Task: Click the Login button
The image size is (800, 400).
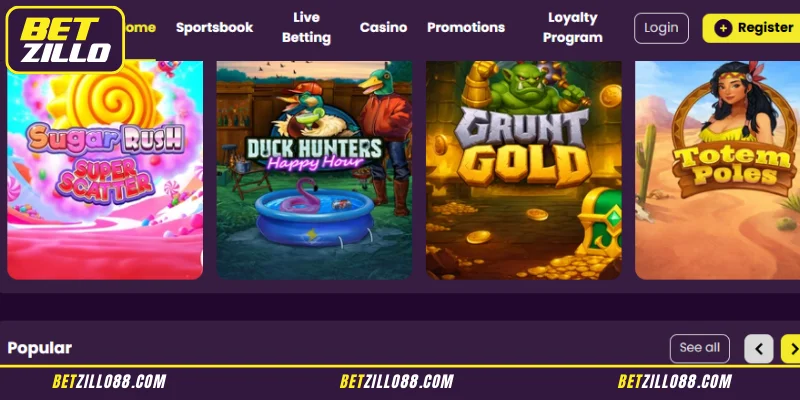Action: [661, 28]
